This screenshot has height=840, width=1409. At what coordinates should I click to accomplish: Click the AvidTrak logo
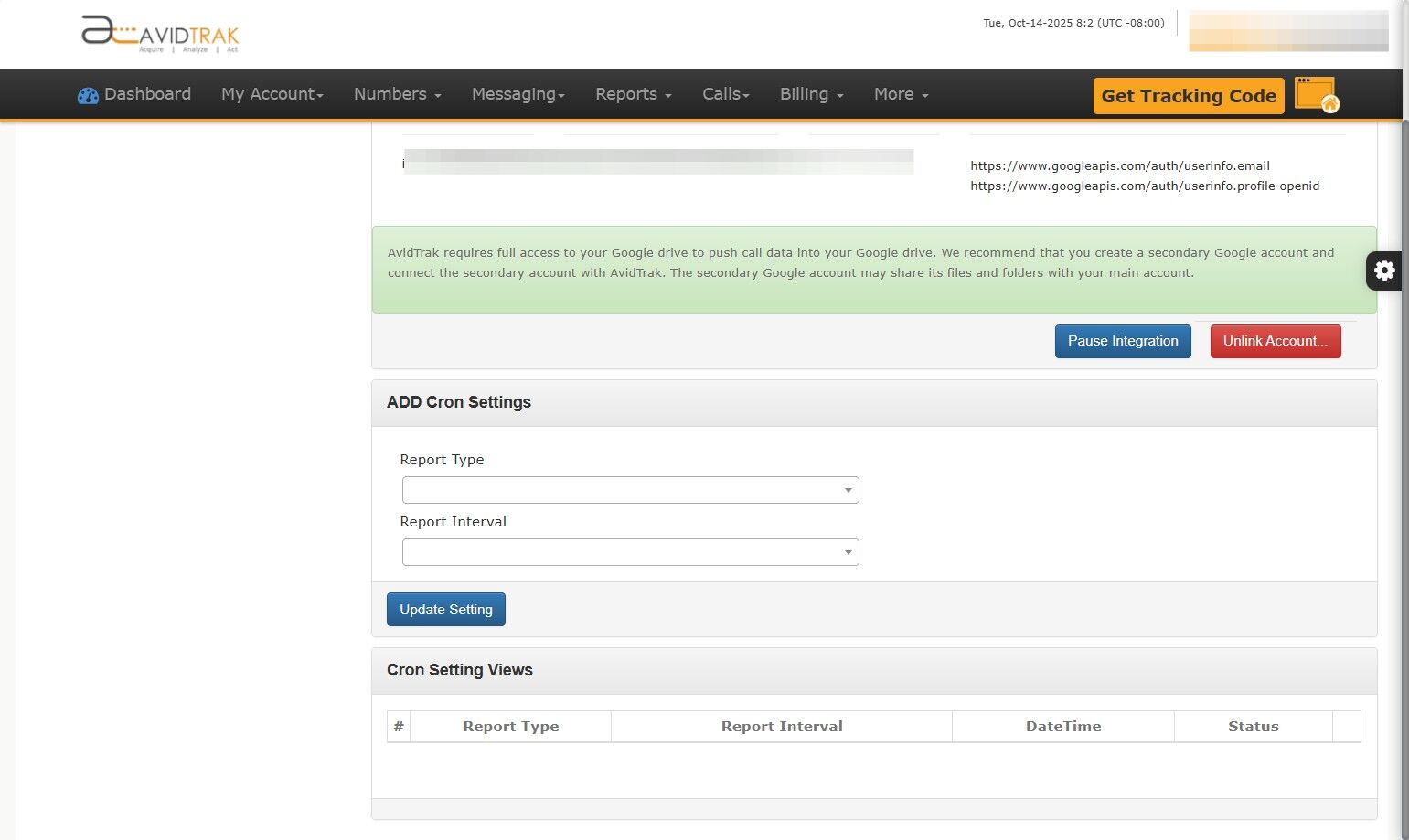click(x=160, y=34)
